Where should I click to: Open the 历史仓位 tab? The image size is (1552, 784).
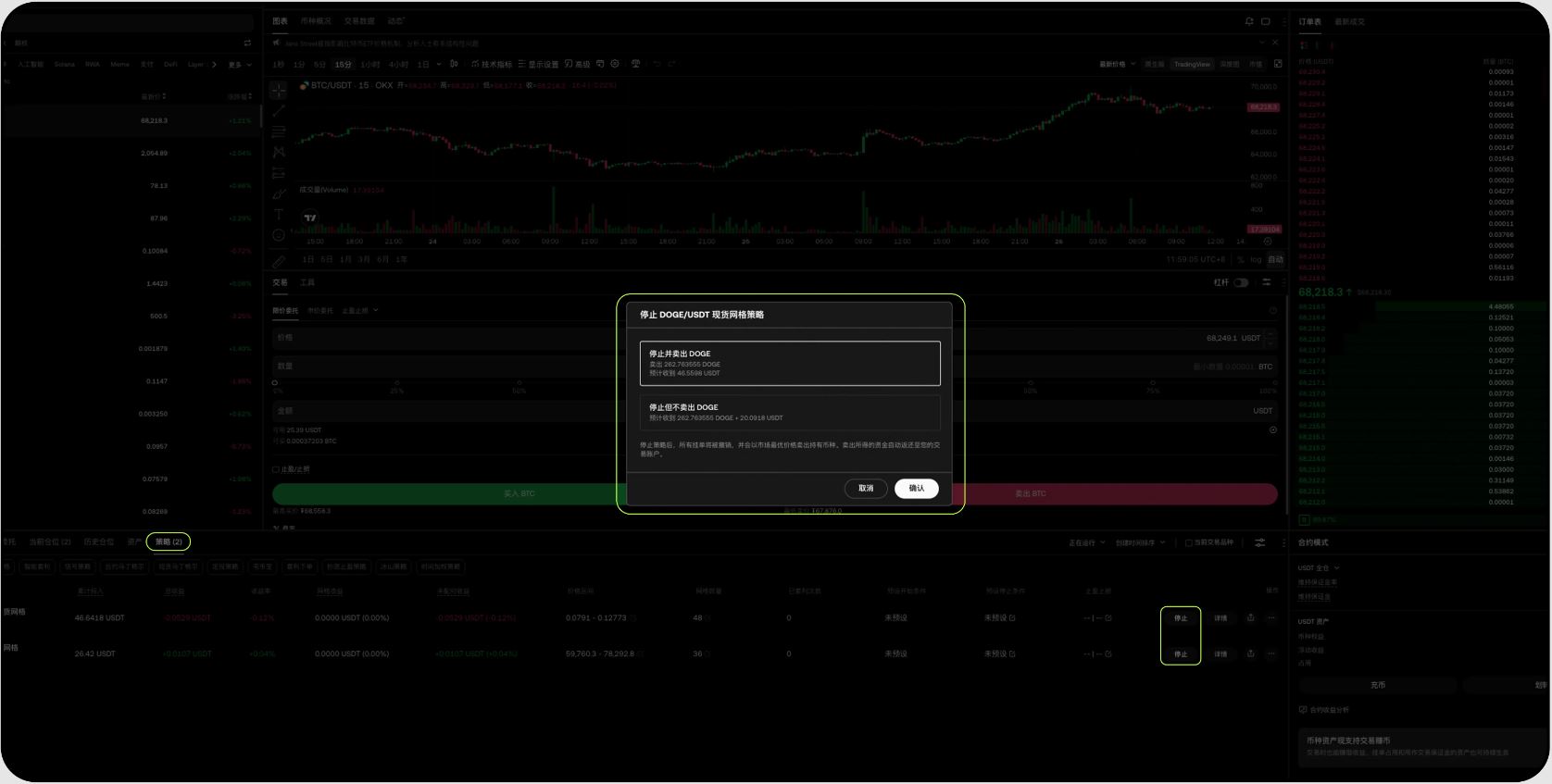(98, 542)
